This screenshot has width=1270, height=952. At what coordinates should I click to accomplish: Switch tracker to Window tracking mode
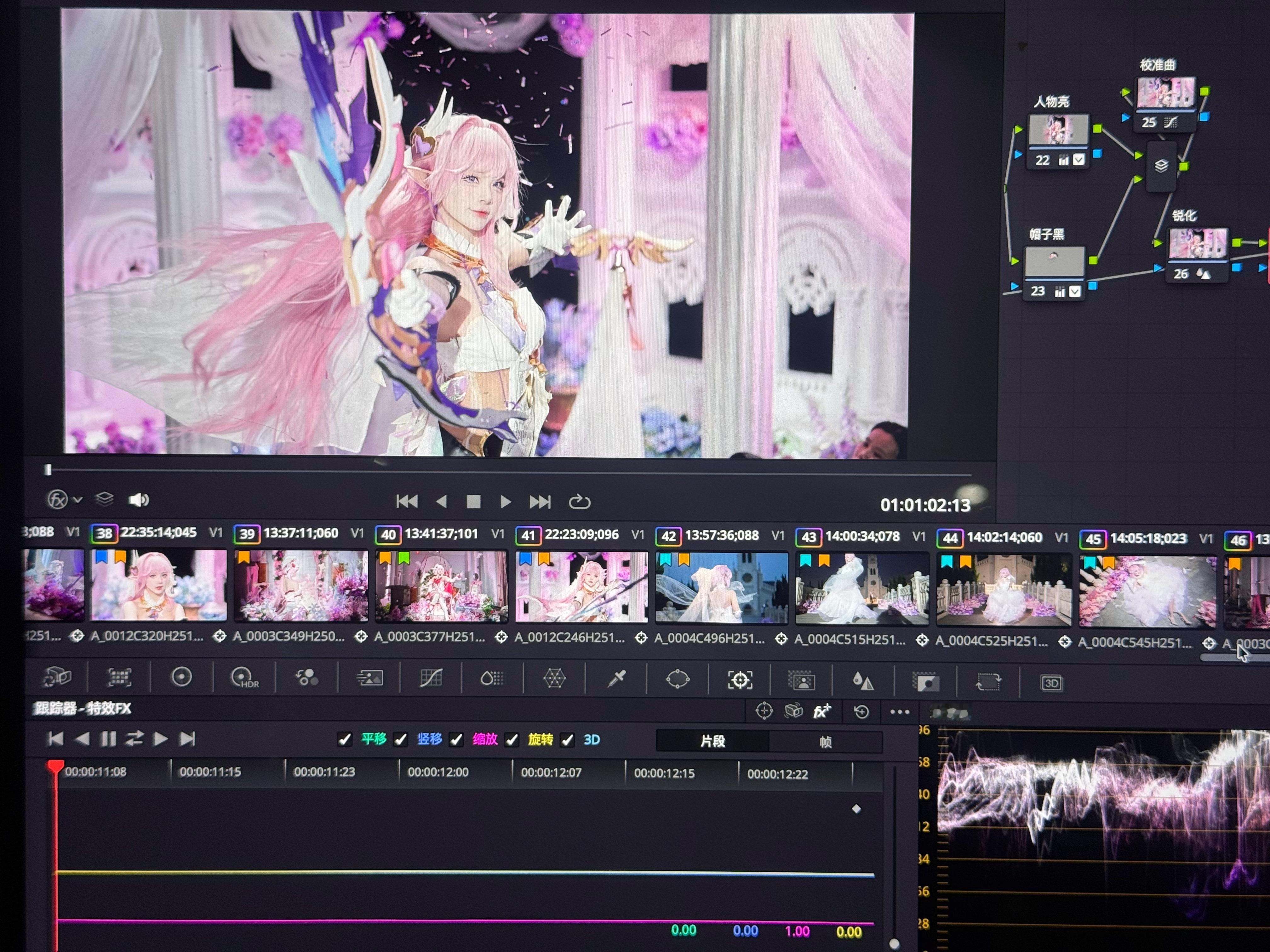[x=764, y=711]
